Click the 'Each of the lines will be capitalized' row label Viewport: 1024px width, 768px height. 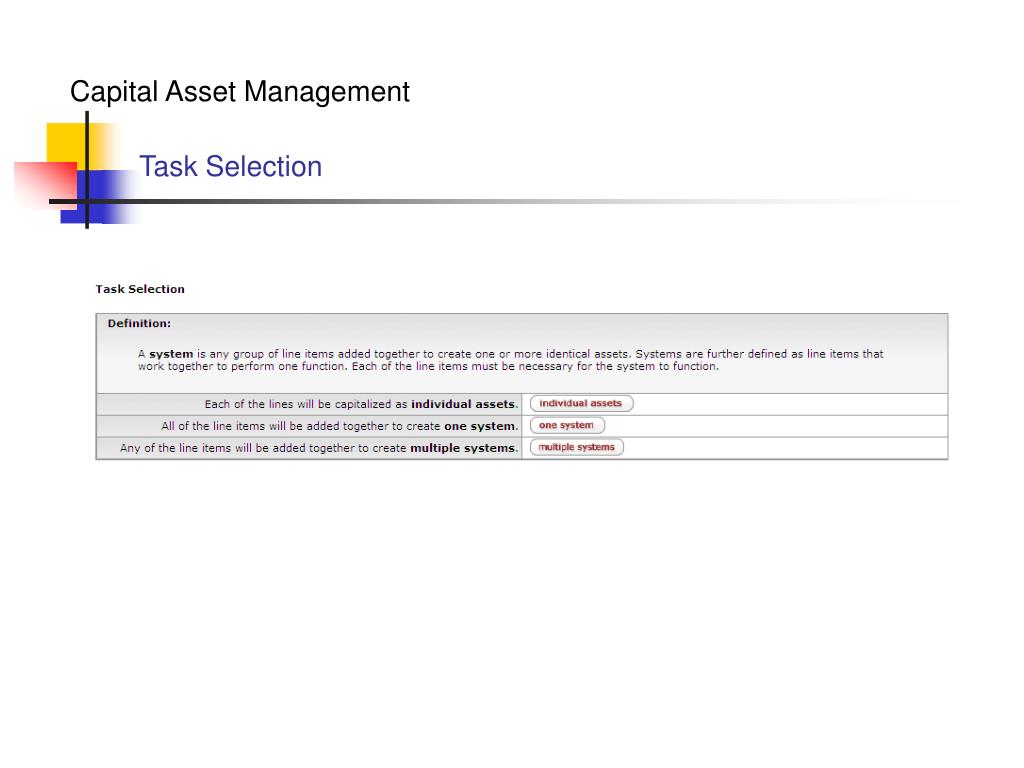(361, 404)
